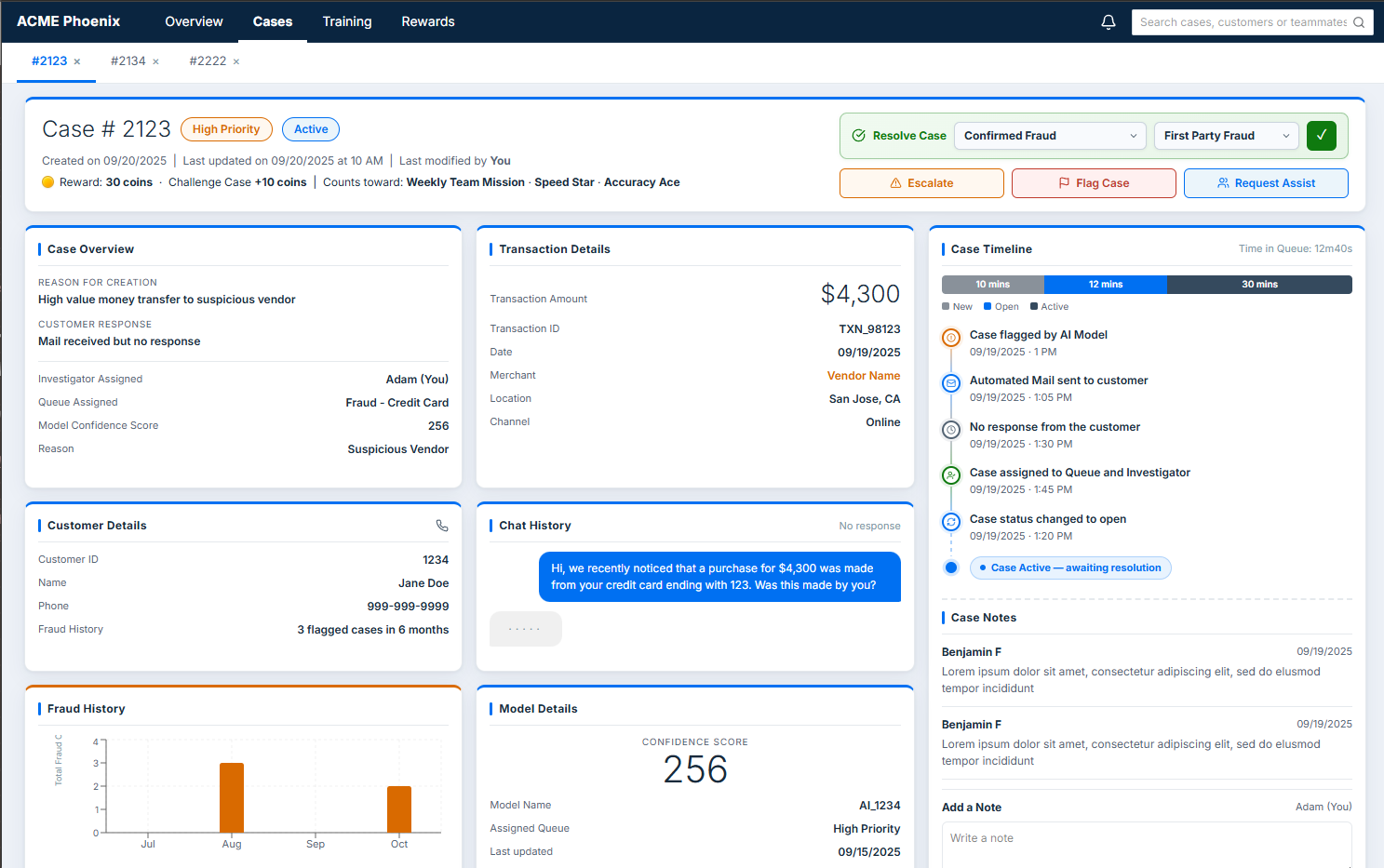Close the #2123 case tab
The image size is (1384, 868).
click(x=77, y=62)
